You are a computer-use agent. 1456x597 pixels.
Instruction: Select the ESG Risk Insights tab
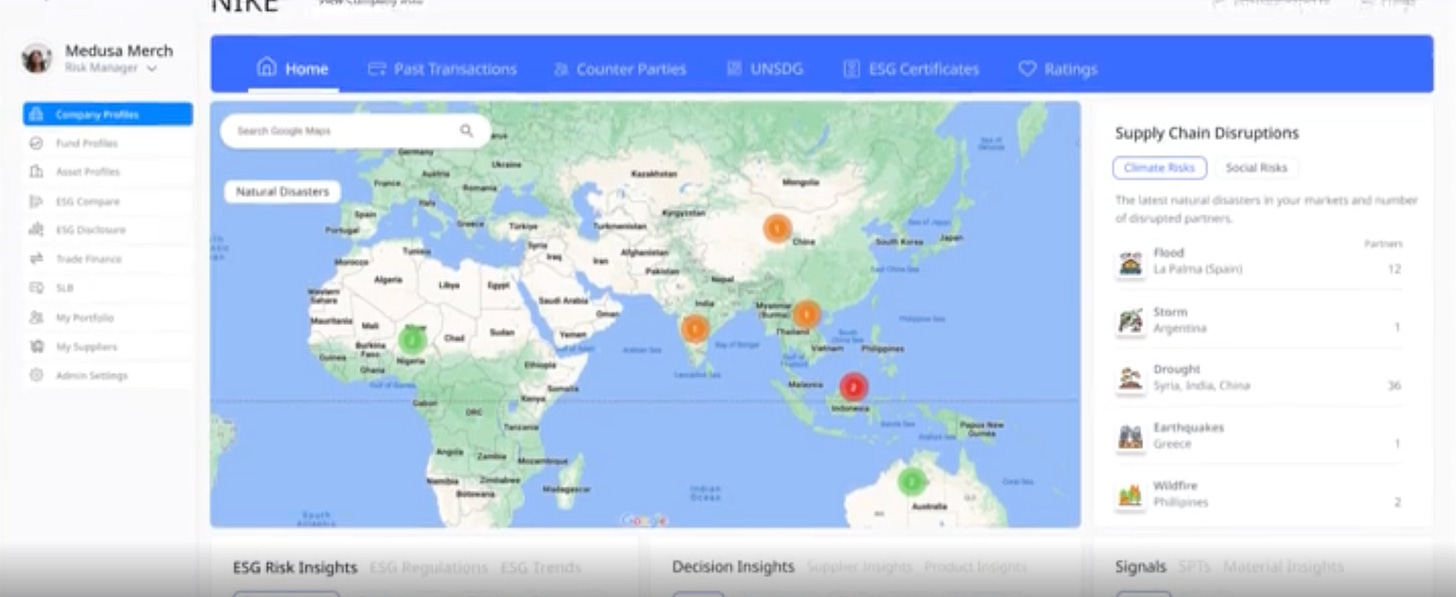pos(295,567)
